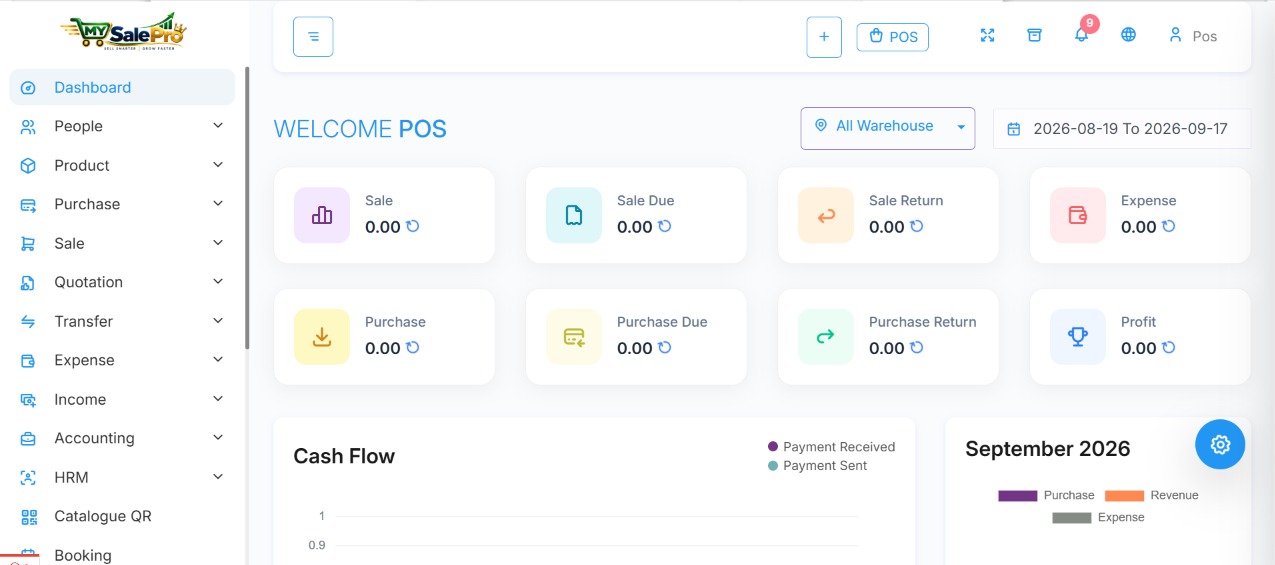Click the Expense wallet card icon

1078,215
